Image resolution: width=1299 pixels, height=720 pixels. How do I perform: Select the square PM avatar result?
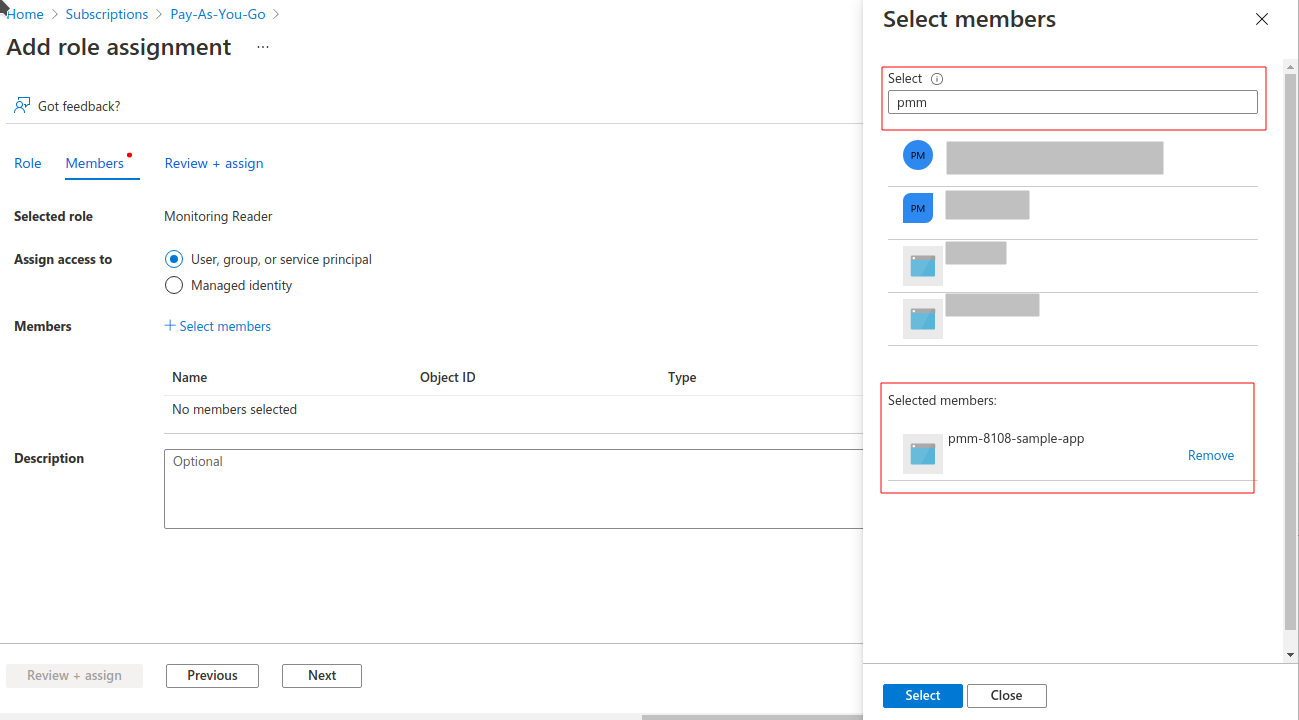coord(917,208)
